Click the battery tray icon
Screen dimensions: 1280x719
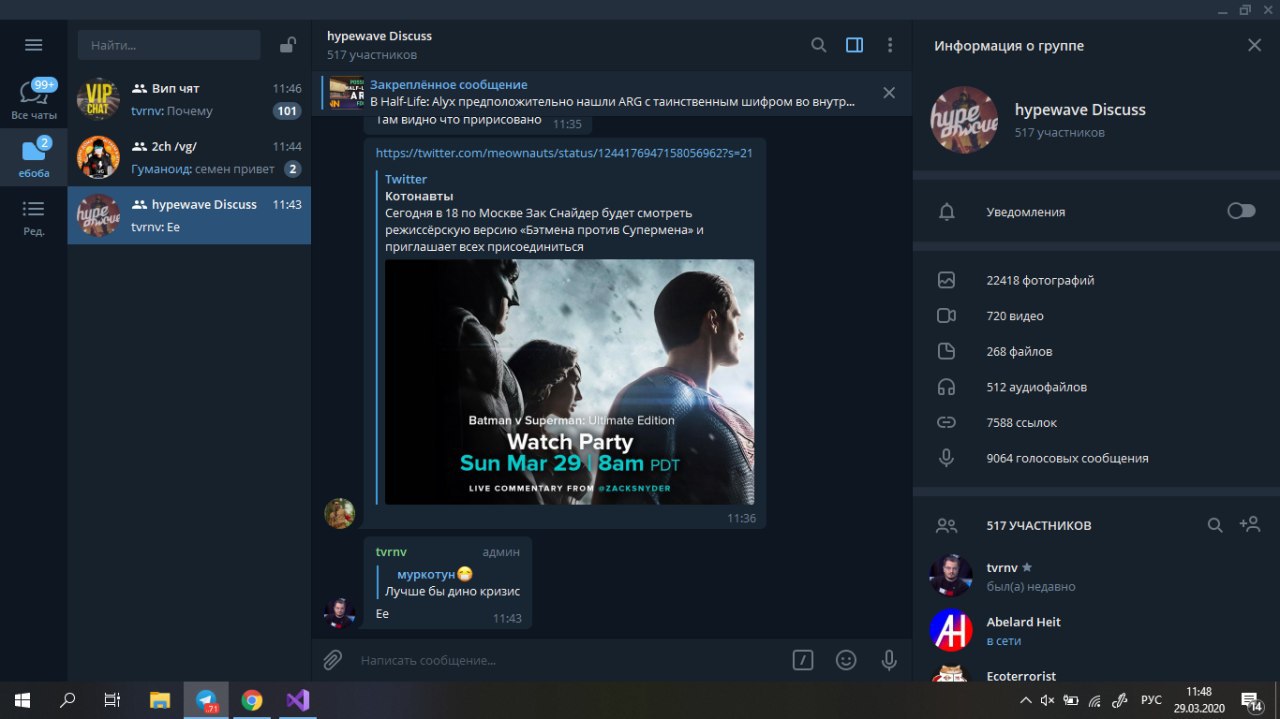[x=1071, y=700]
